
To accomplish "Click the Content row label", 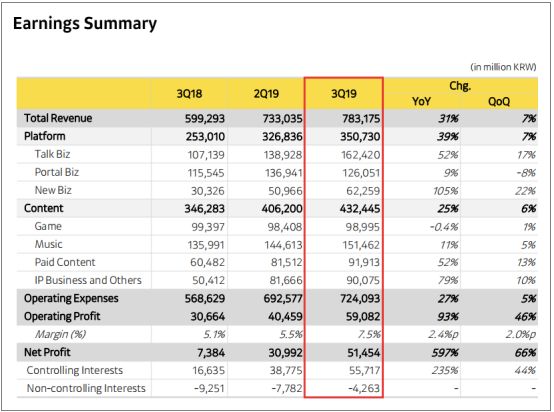I will [x=43, y=208].
